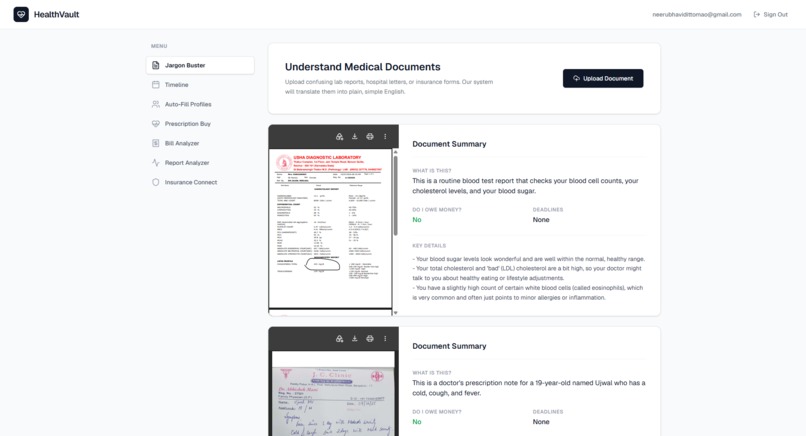The image size is (806, 436).
Task: Click the HealthVault brand name
Action: [x=57, y=14]
